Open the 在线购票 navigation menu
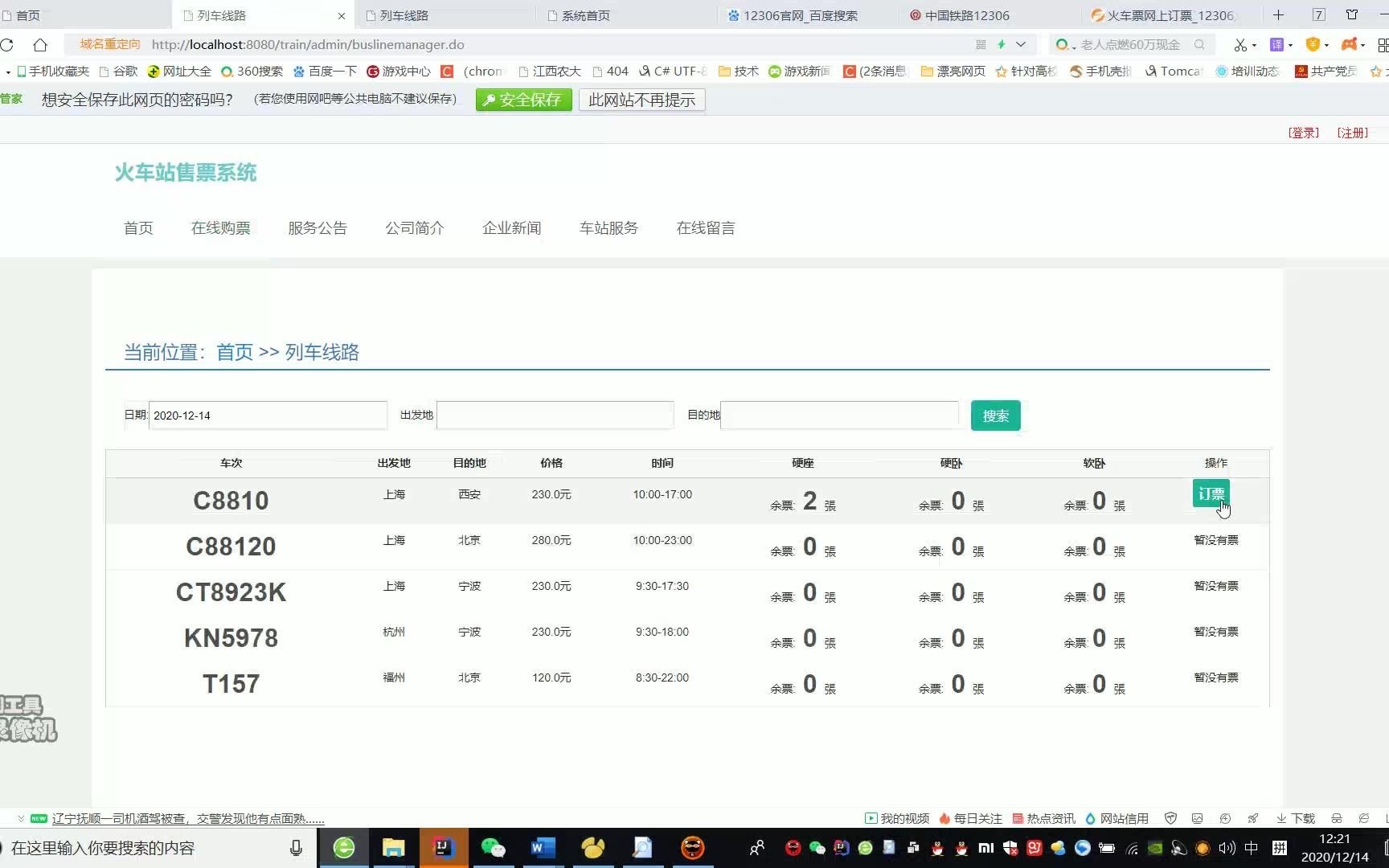 pos(220,228)
